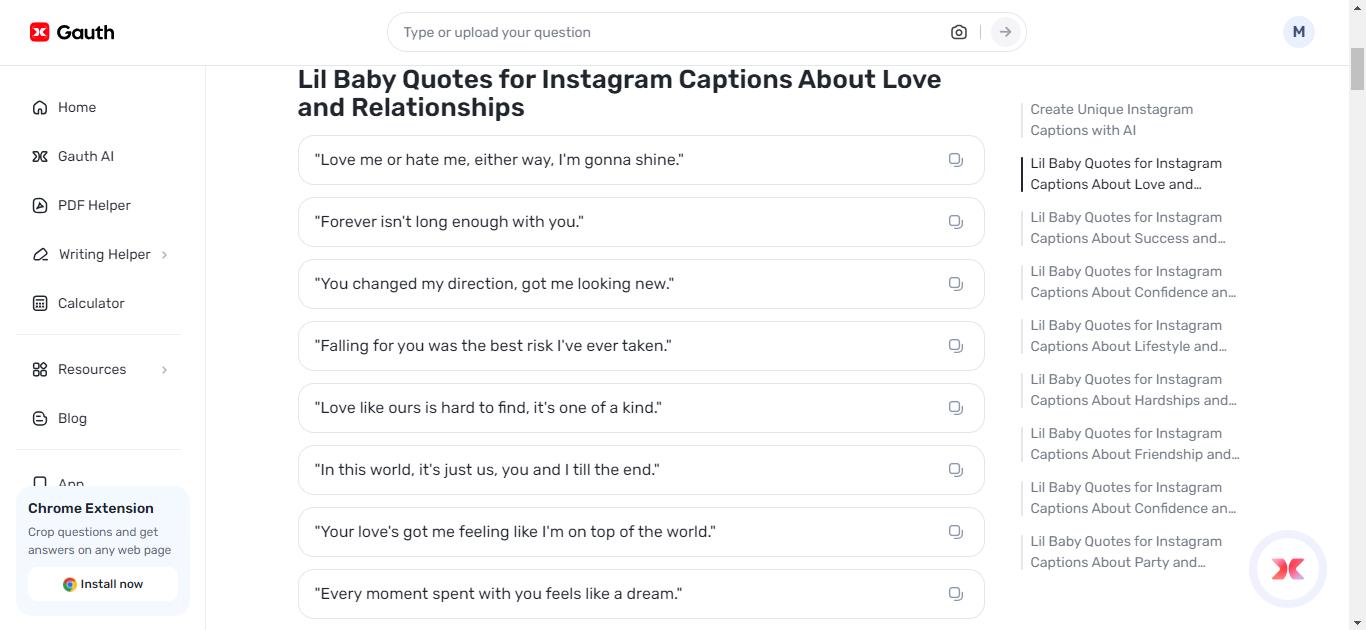Open the floating Gauth chat bubble
The height and width of the screenshot is (630, 1366).
[x=1288, y=568]
